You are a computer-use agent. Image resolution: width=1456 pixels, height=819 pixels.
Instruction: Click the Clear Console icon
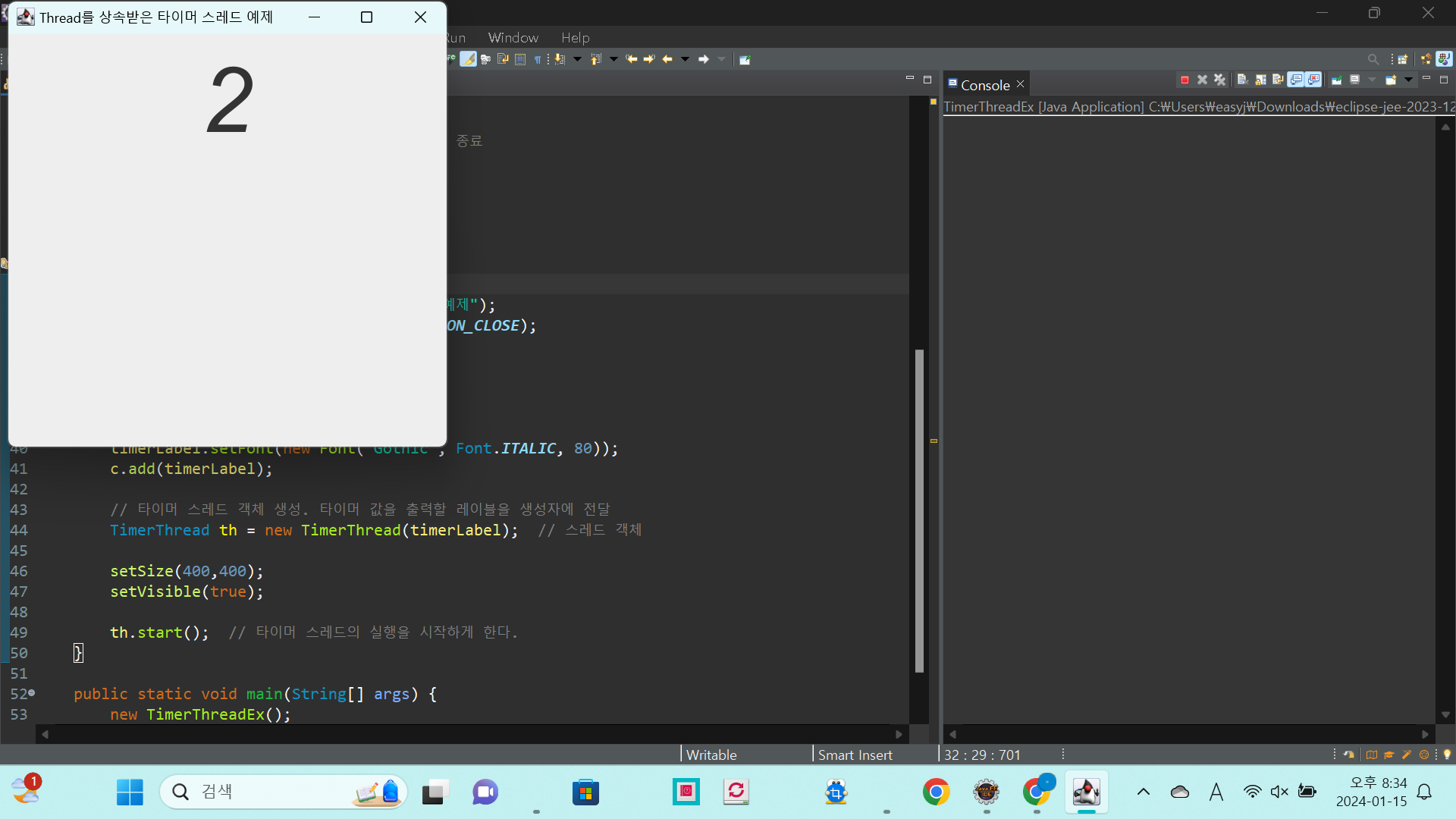(x=1242, y=80)
